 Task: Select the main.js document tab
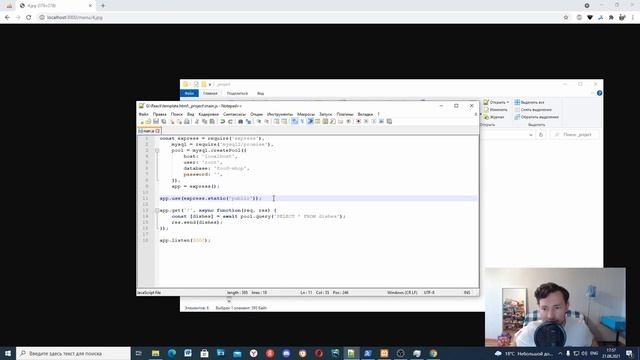click(149, 131)
